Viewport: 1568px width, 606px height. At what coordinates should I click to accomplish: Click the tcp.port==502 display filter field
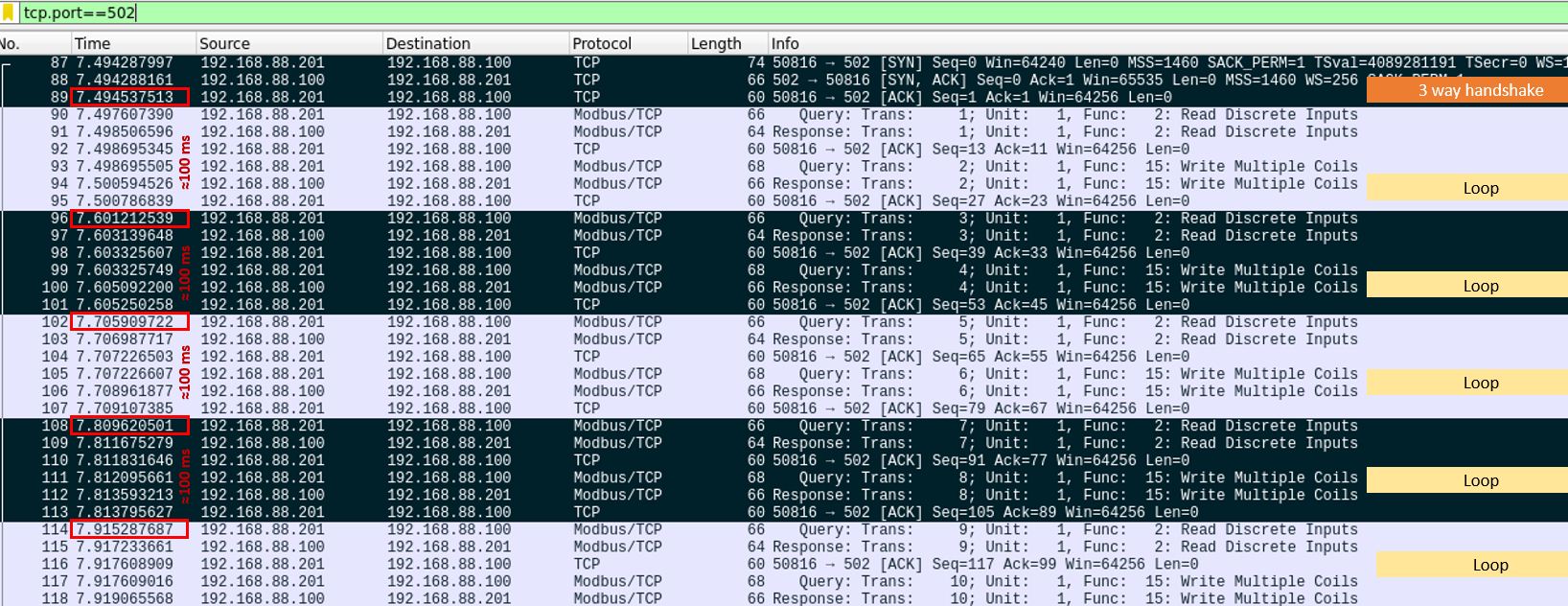tap(793, 12)
